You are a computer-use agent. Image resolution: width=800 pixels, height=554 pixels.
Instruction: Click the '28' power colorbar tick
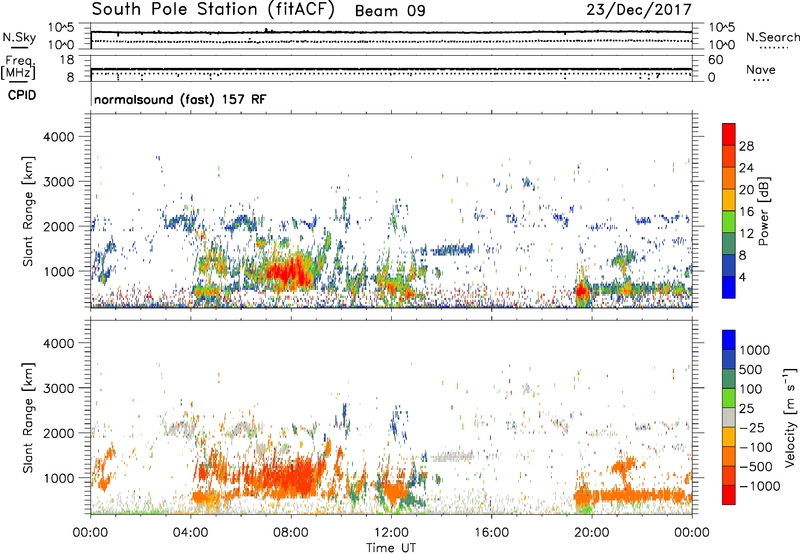pyautogui.click(x=746, y=146)
